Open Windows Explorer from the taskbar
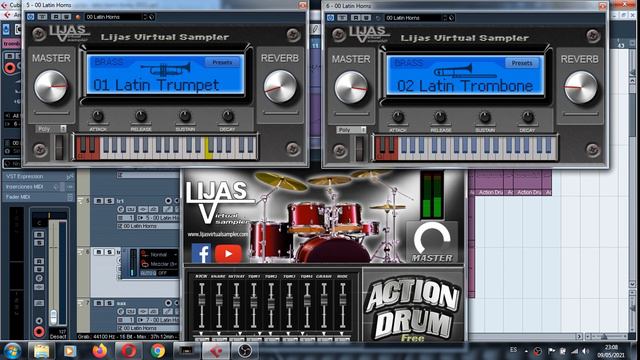Screen dimensions: 640x360 coord(41,351)
